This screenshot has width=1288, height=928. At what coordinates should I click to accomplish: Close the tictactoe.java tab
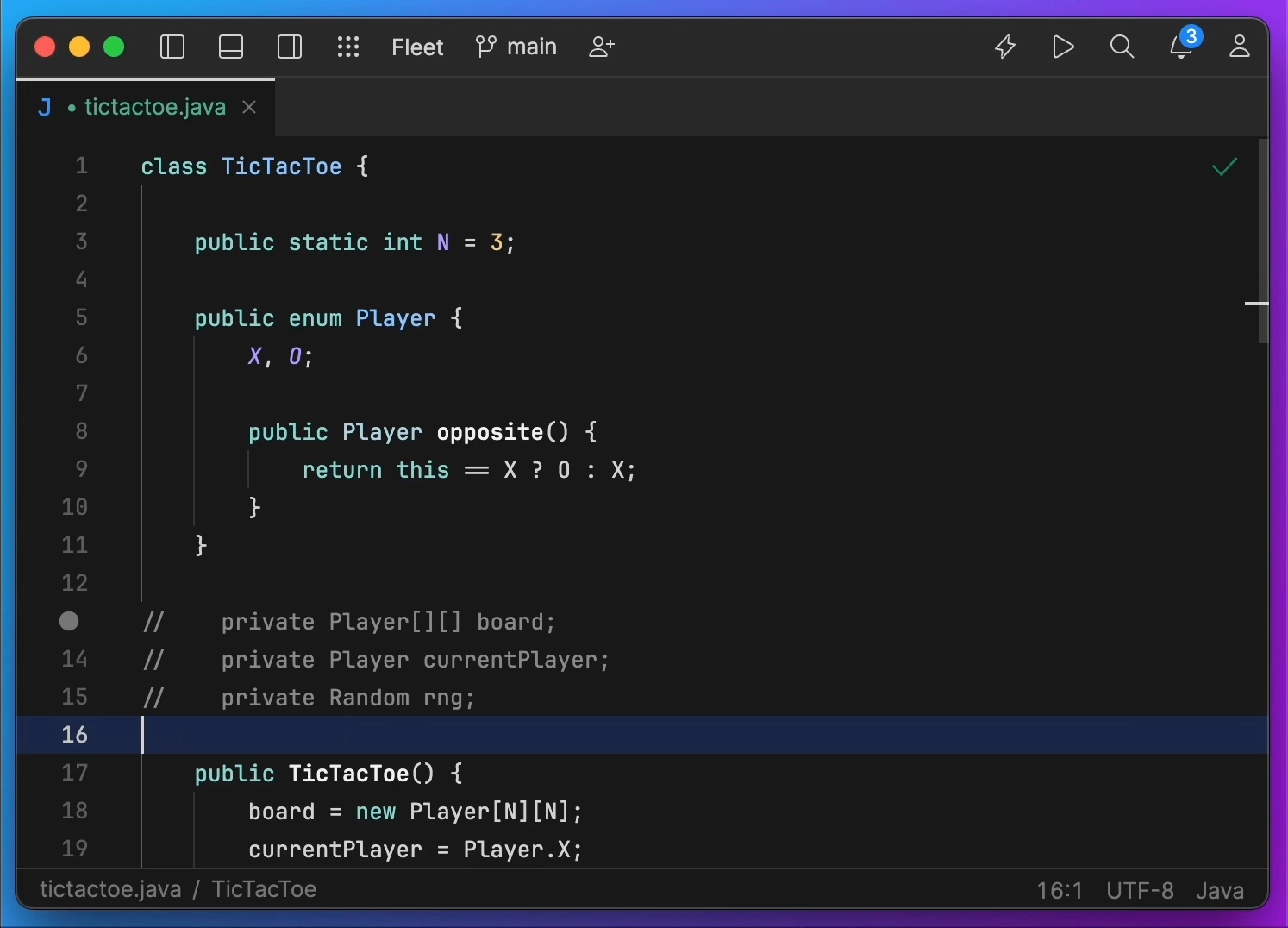[249, 107]
